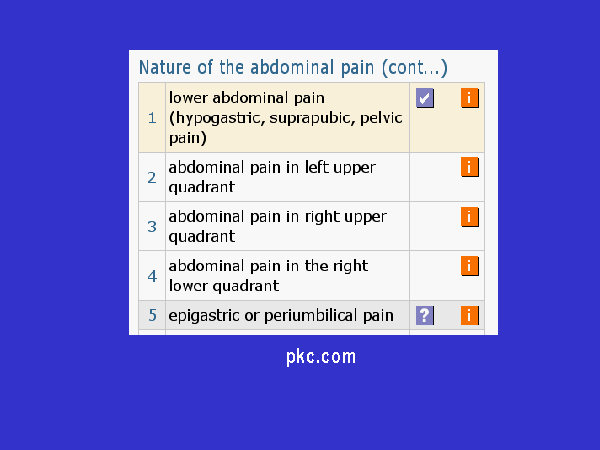Select row number 2

click(x=152, y=178)
